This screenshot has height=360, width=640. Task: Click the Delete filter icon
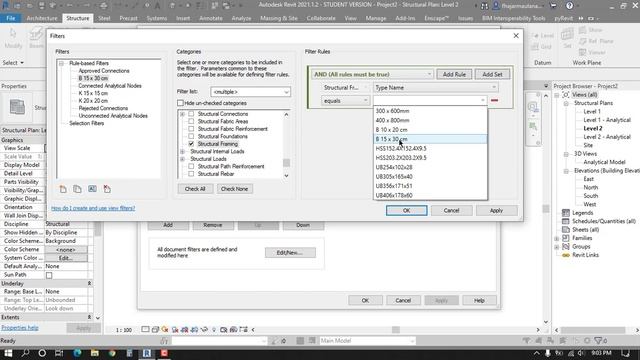(x=107, y=189)
